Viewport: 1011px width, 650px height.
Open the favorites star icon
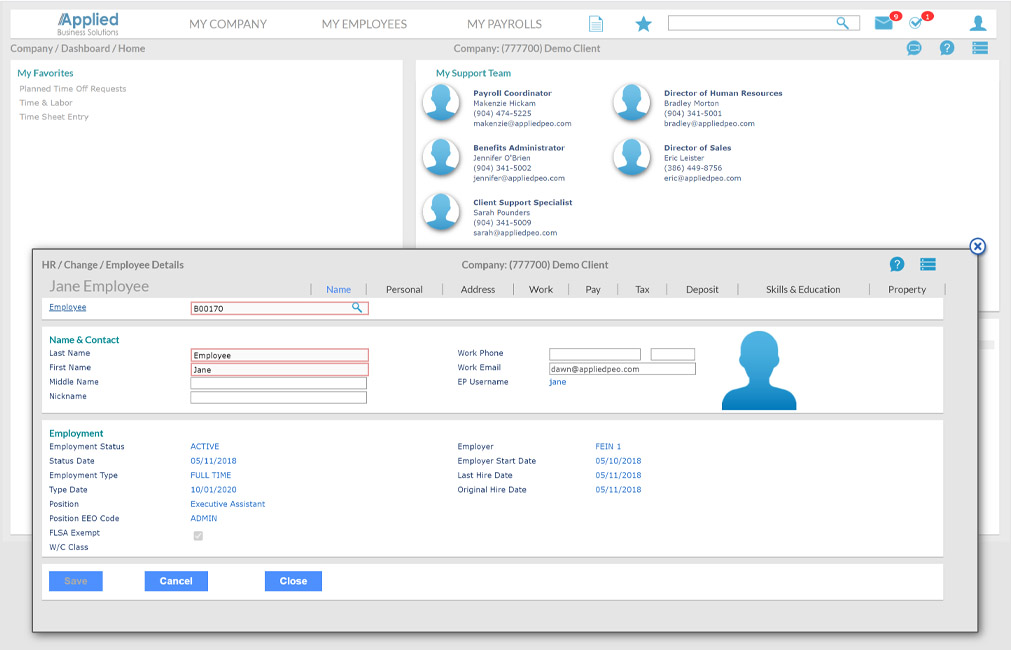tap(643, 22)
